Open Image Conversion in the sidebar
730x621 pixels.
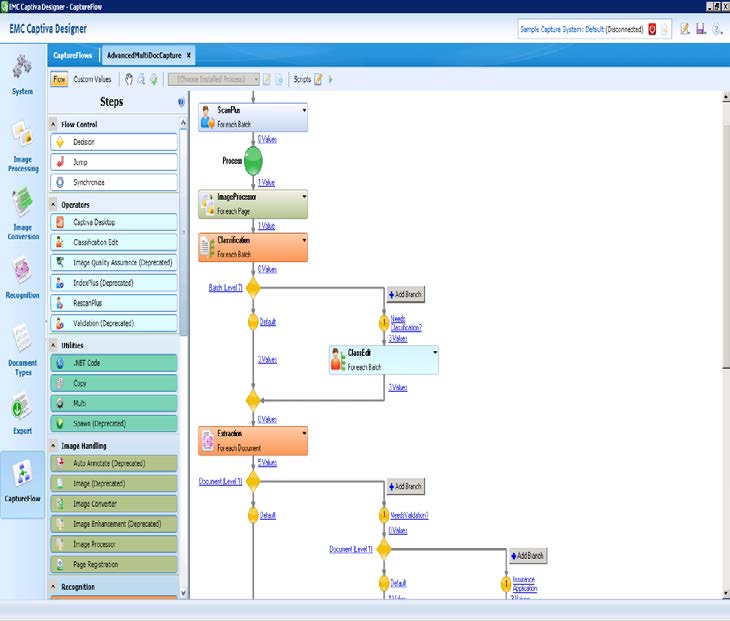point(22,214)
